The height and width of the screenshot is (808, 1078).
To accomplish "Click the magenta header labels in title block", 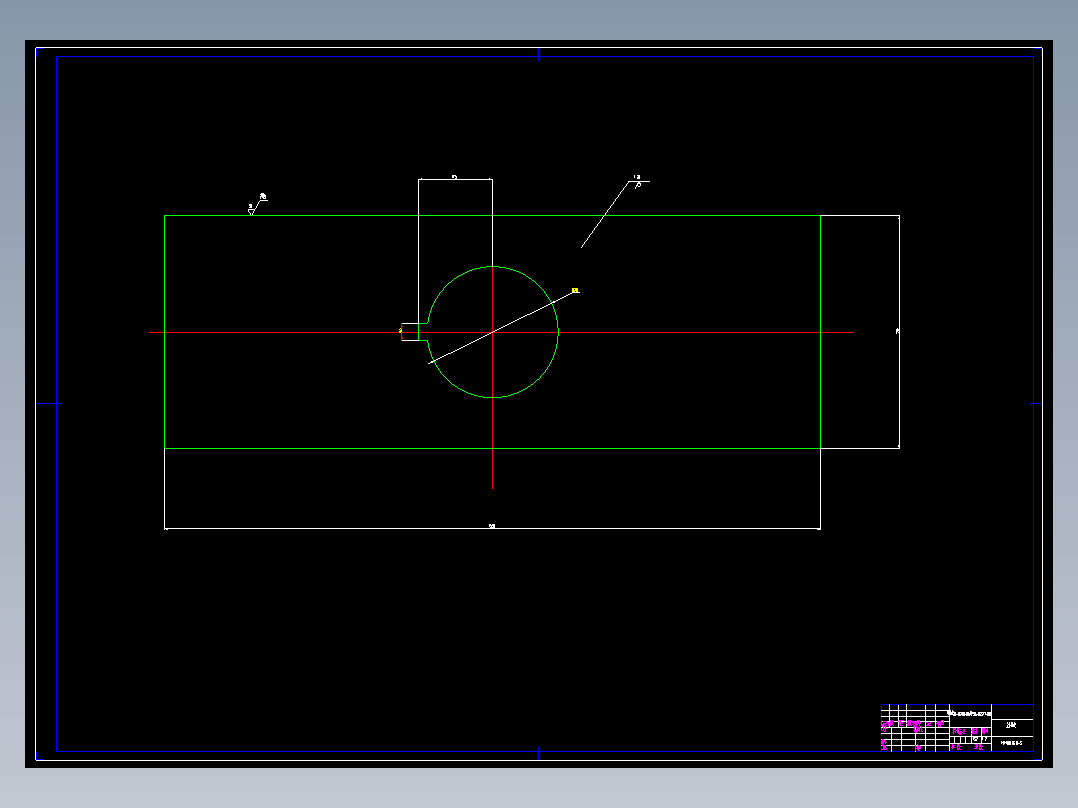I will click(913, 723).
